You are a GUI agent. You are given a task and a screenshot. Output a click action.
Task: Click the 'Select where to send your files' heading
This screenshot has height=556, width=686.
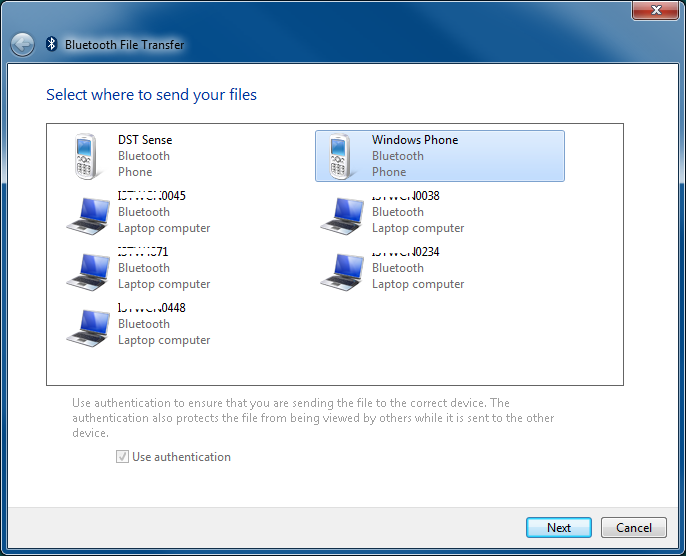pyautogui.click(x=151, y=95)
